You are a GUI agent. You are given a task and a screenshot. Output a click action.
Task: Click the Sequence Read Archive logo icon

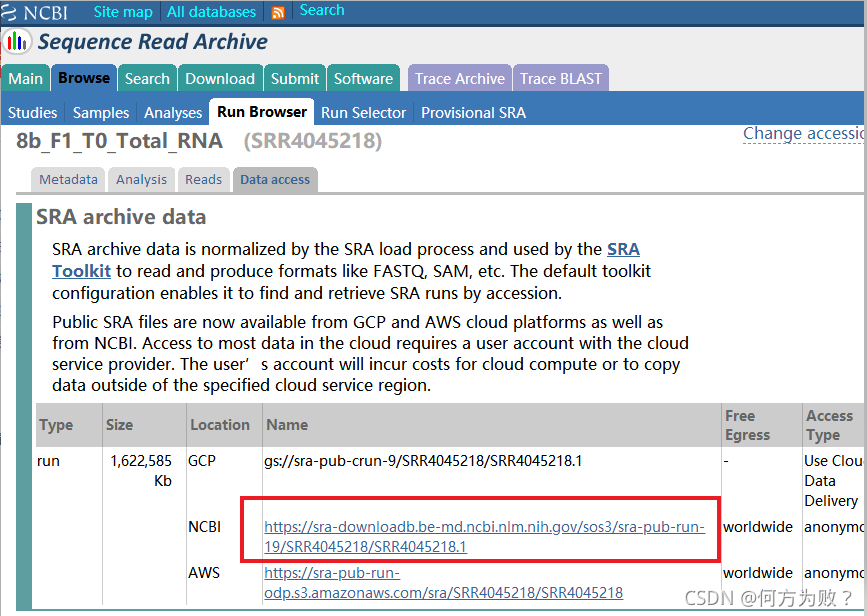tap(17, 42)
